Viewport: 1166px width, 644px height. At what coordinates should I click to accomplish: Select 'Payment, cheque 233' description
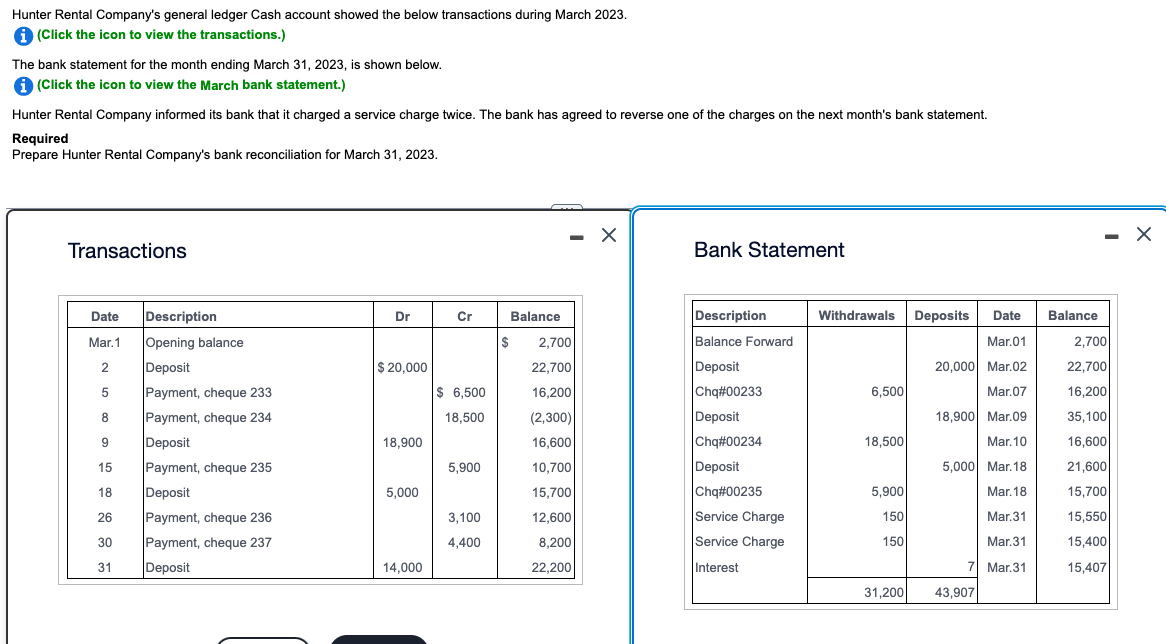(209, 393)
